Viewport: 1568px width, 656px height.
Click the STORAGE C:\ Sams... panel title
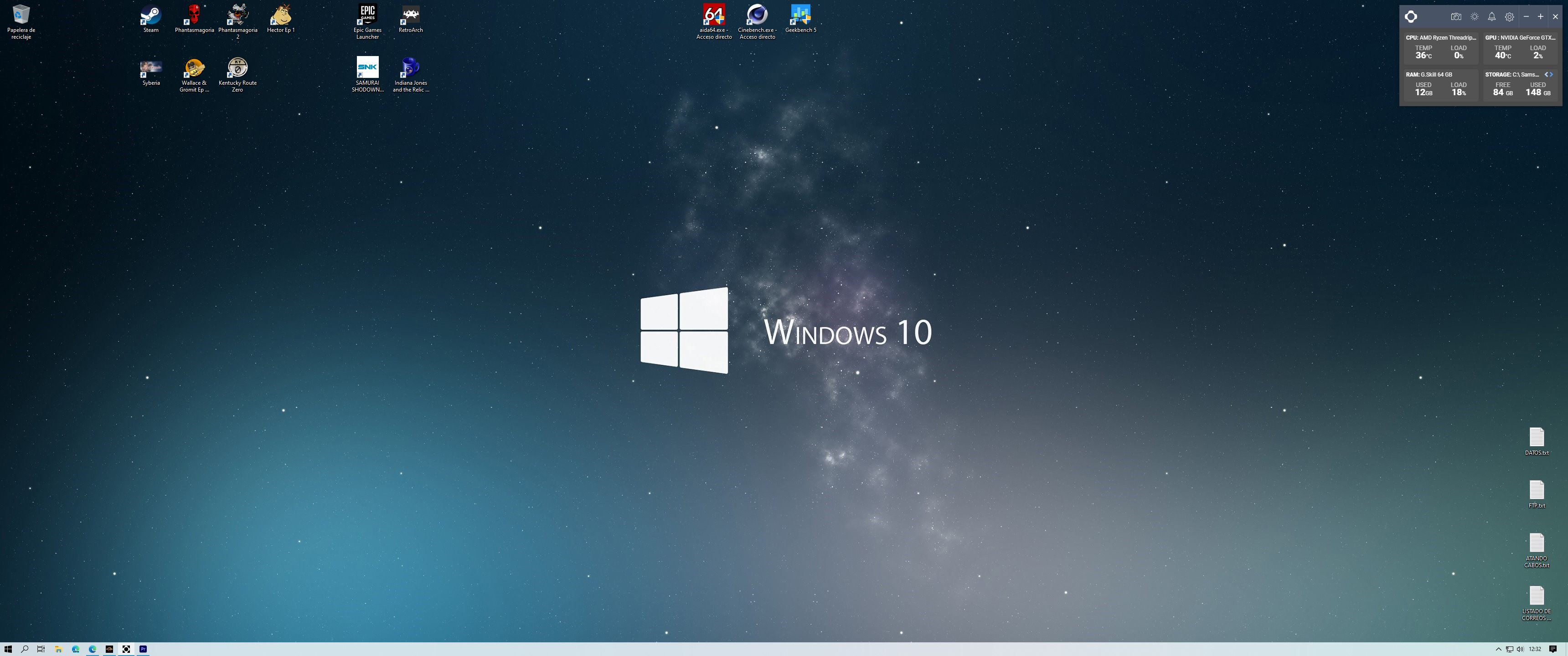[x=1512, y=74]
